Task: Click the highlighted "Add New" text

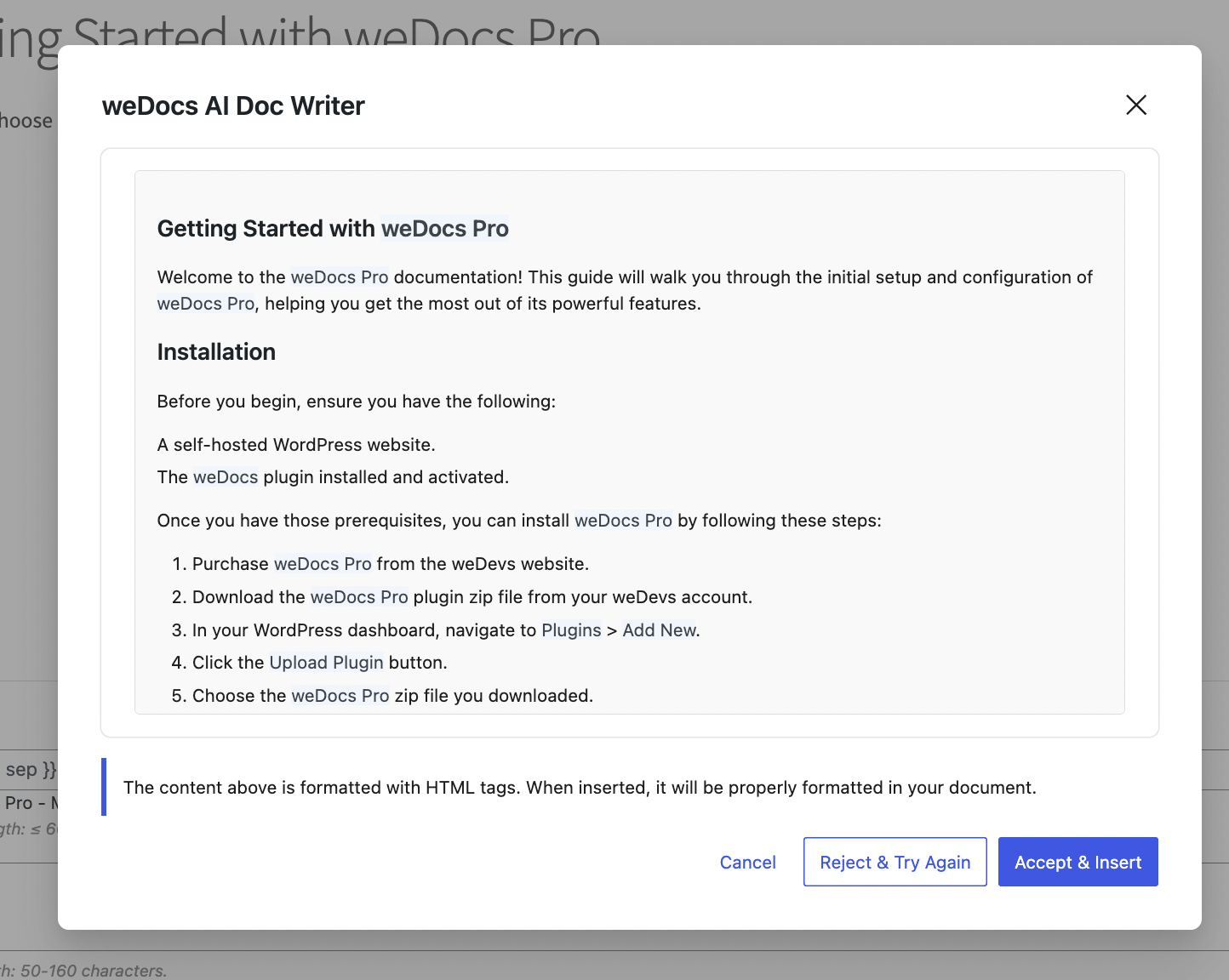Action: 660,630
